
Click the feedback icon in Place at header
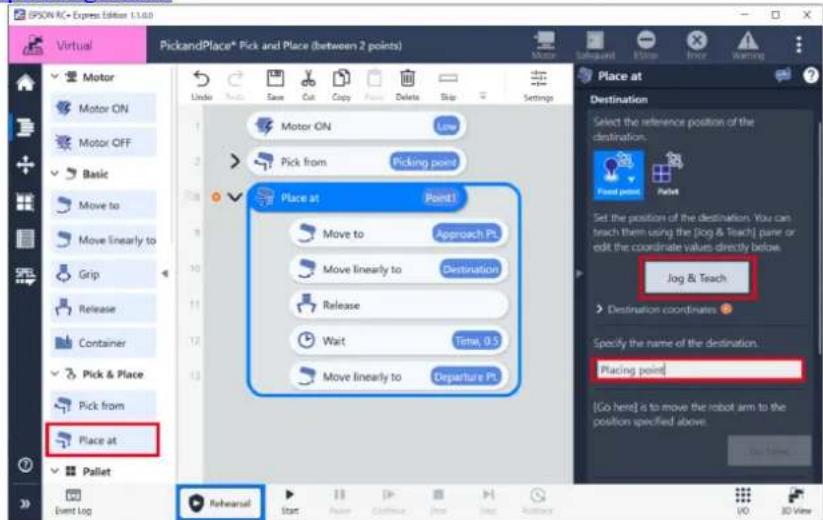coord(783,76)
